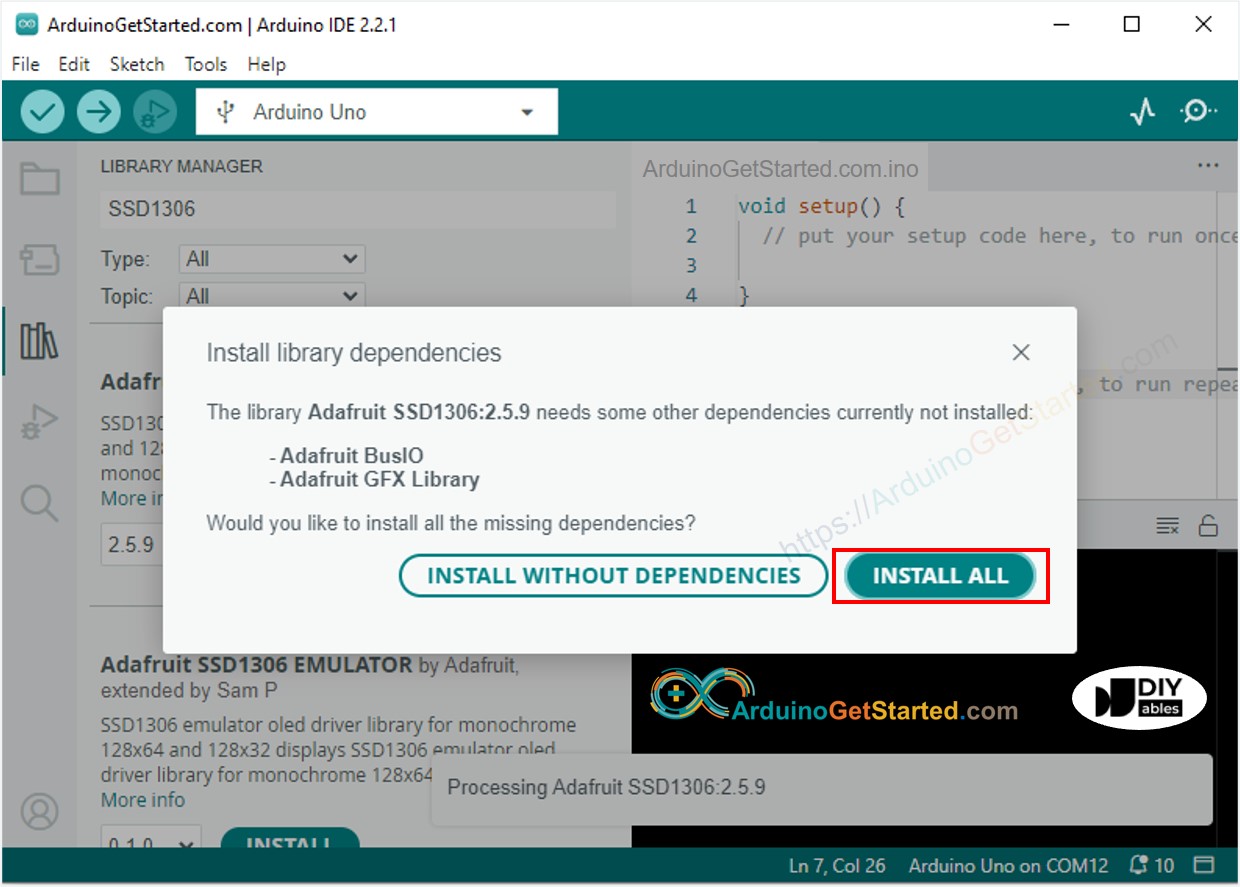Open the Search sidebar icon
Screen dimensions: 1240x887
pyautogui.click(x=39, y=503)
